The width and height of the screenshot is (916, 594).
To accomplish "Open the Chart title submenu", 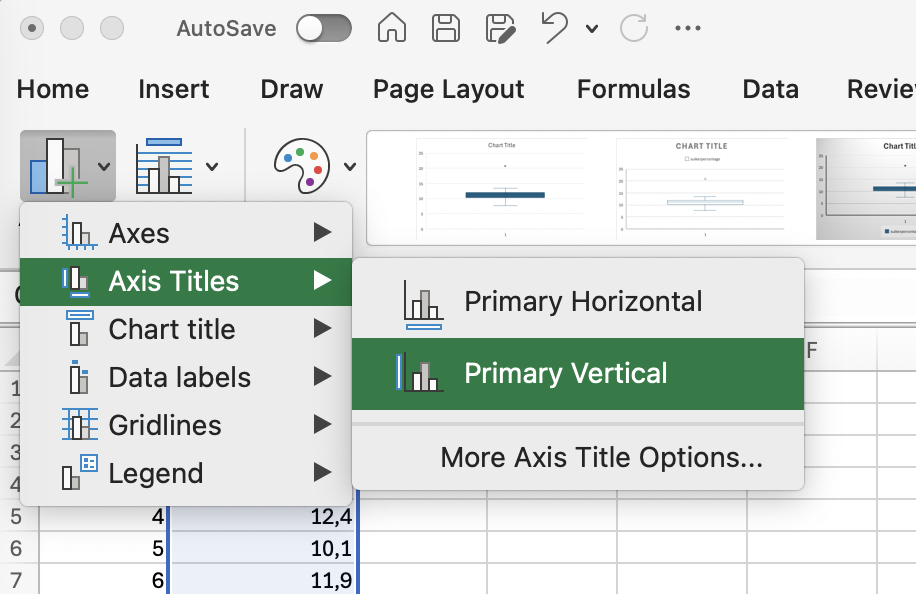I will click(x=186, y=329).
